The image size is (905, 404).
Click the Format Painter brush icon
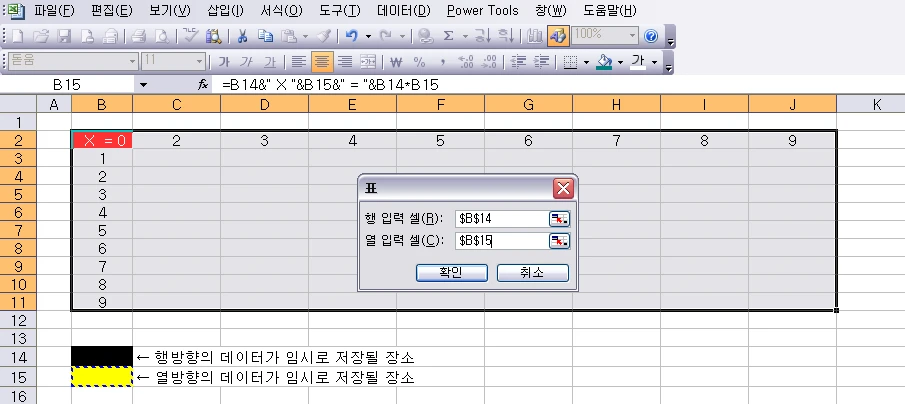323,36
